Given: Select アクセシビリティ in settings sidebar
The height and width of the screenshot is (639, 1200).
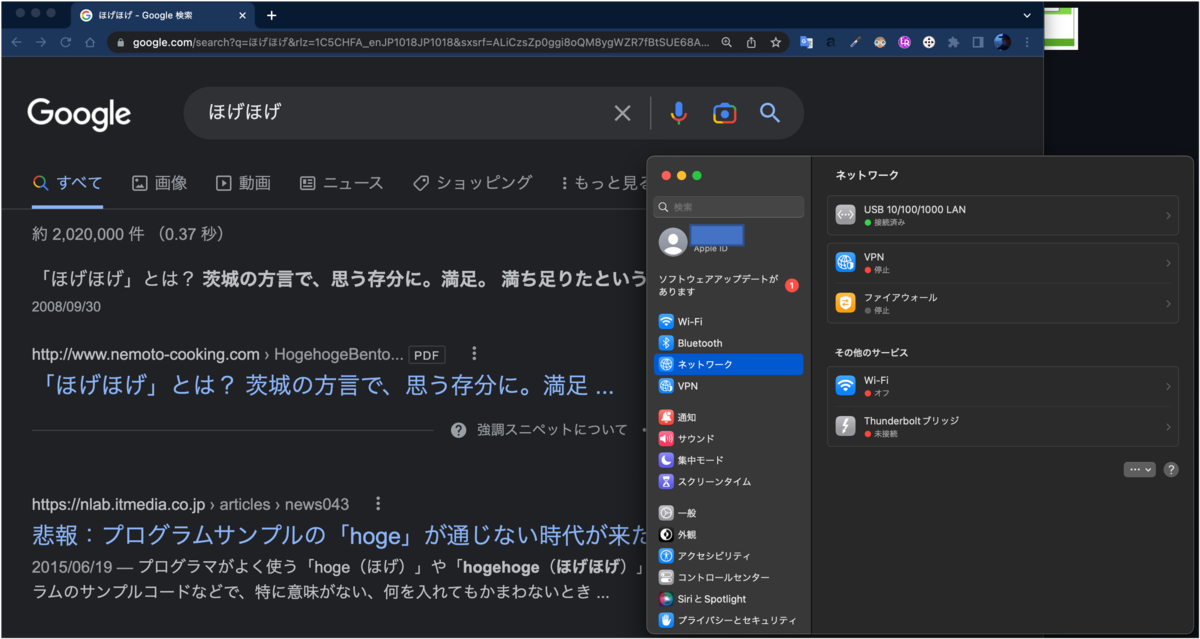Looking at the screenshot, I should click(x=729, y=556).
